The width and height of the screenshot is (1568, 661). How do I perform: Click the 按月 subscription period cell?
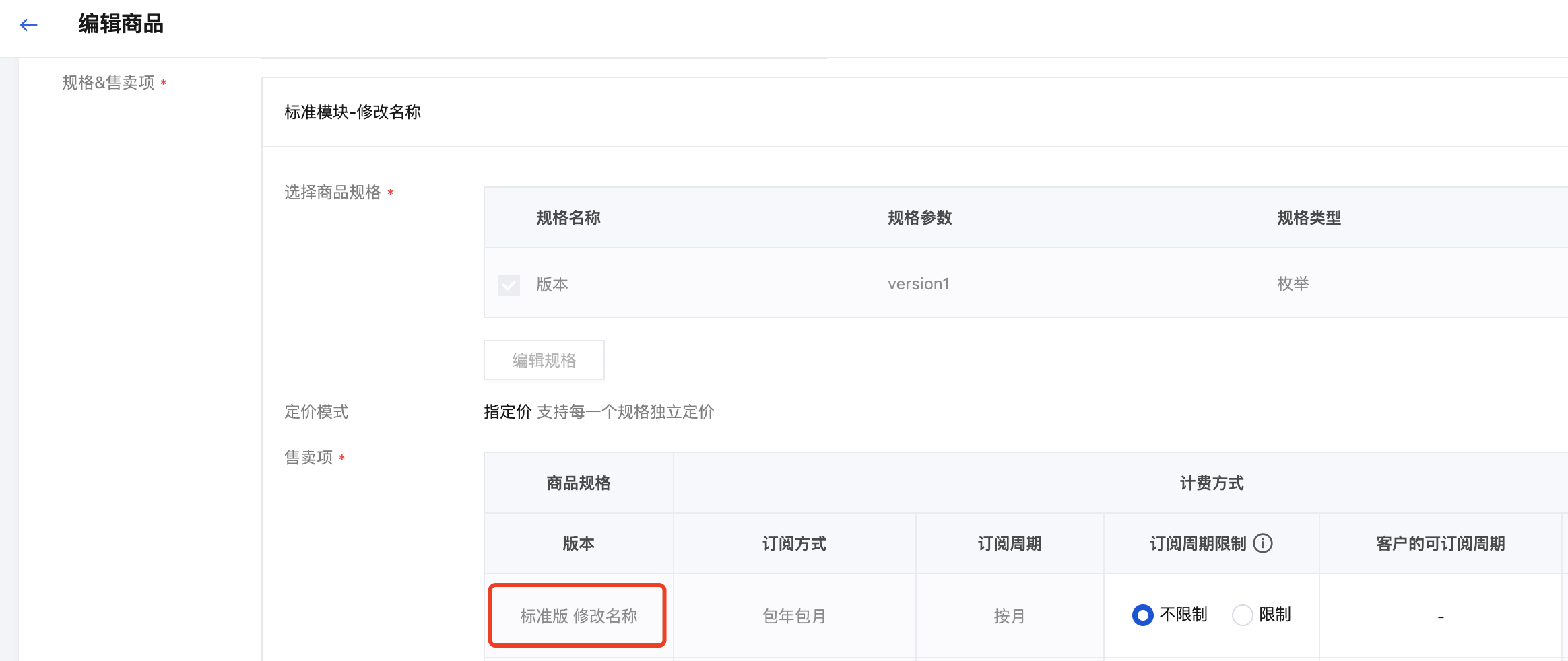[x=1009, y=616]
